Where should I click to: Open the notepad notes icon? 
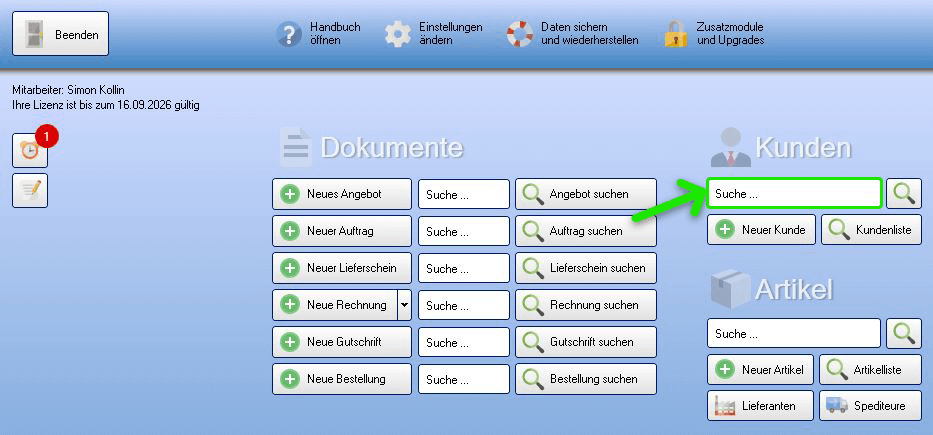point(30,190)
